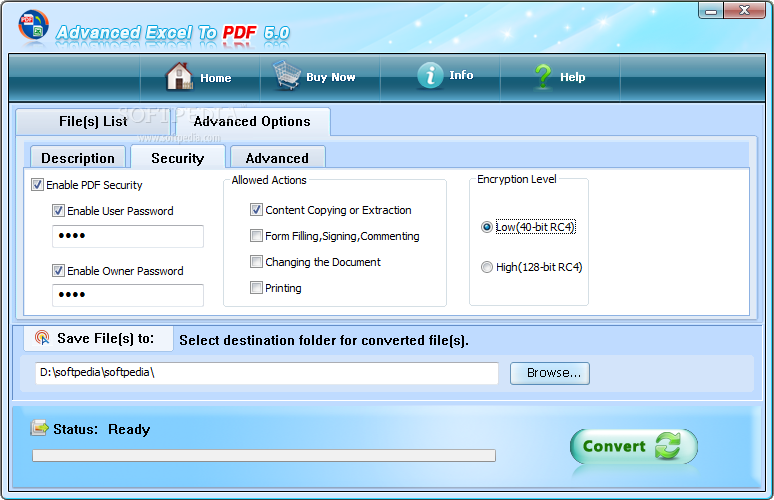Uncheck Enable User Password

coord(58,211)
